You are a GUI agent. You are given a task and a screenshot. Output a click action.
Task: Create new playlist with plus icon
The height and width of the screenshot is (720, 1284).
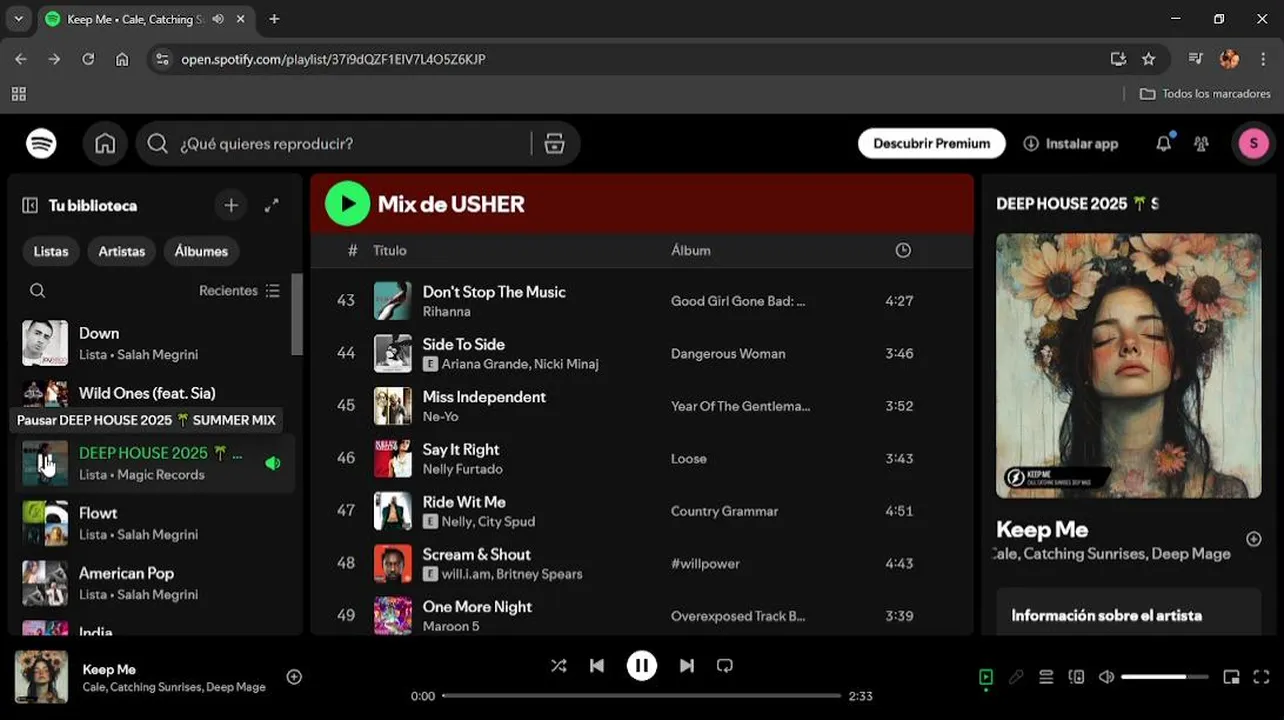click(231, 205)
